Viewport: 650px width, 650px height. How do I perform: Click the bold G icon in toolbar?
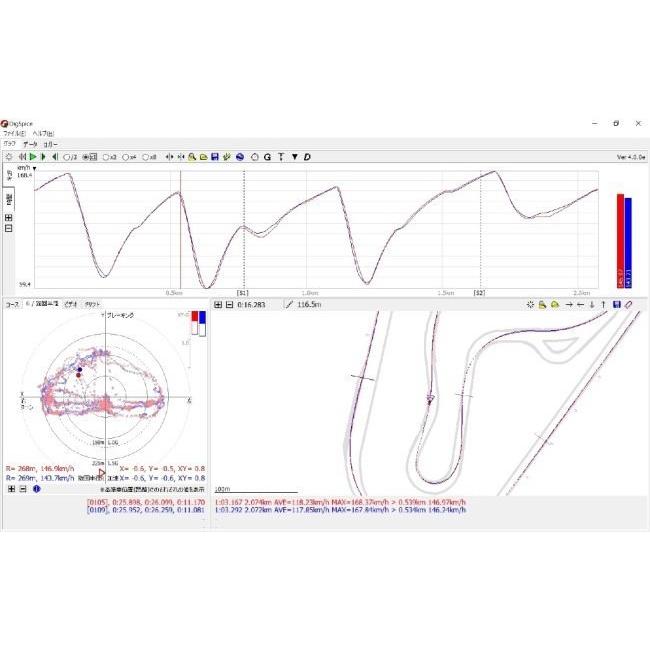268,157
